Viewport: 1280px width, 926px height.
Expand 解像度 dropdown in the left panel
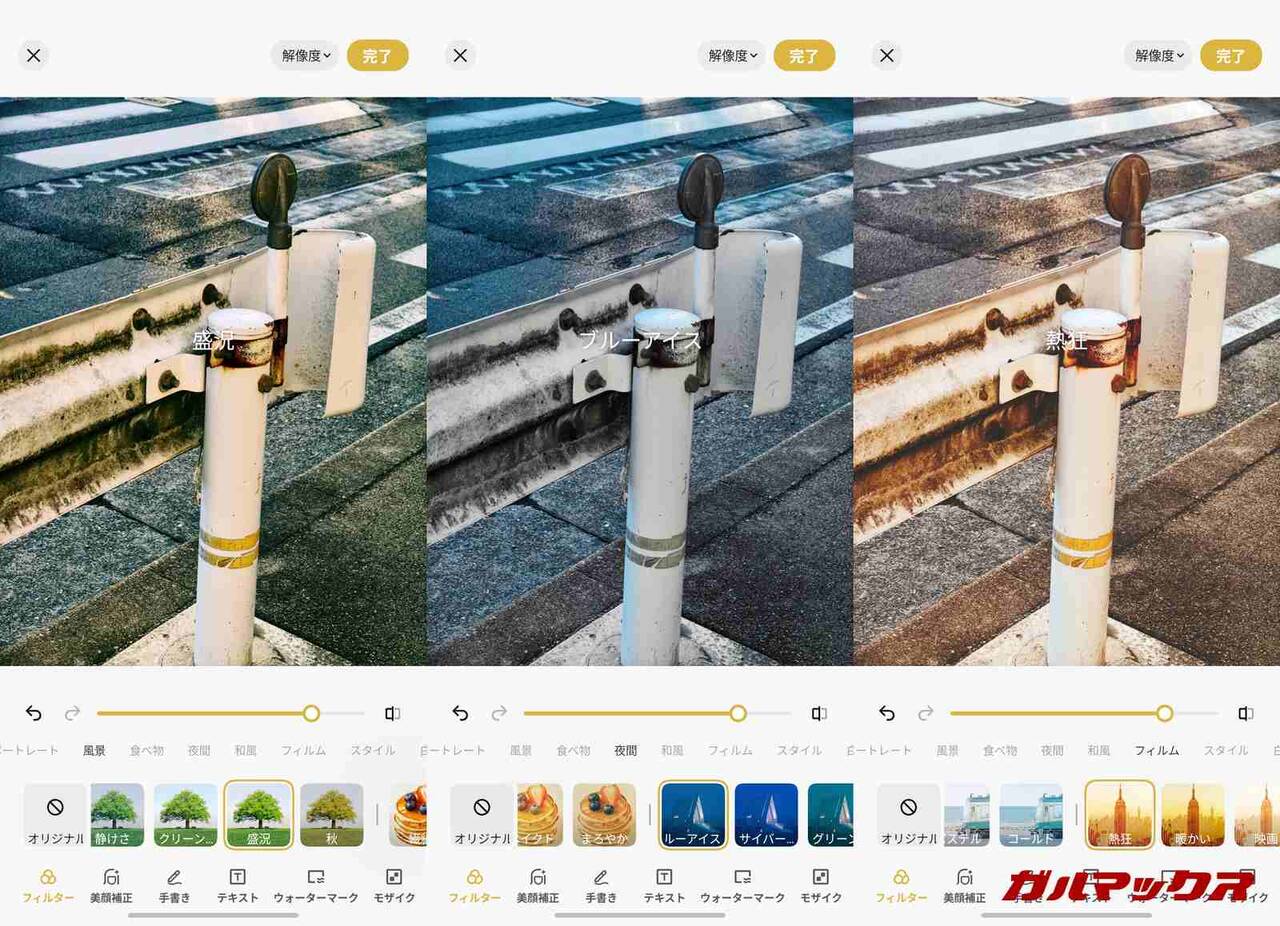(x=305, y=56)
